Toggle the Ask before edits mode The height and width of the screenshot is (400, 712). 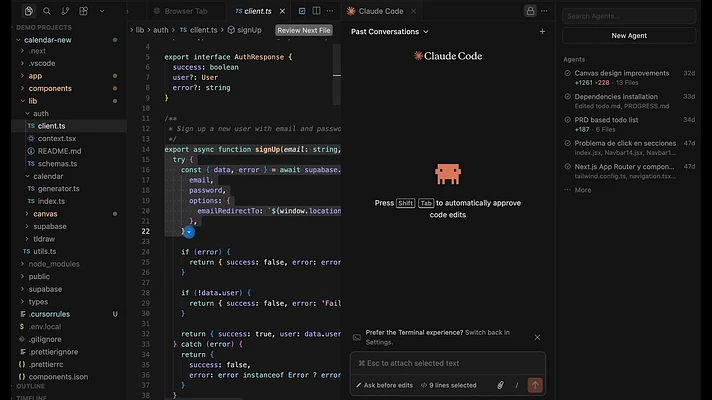tap(384, 385)
